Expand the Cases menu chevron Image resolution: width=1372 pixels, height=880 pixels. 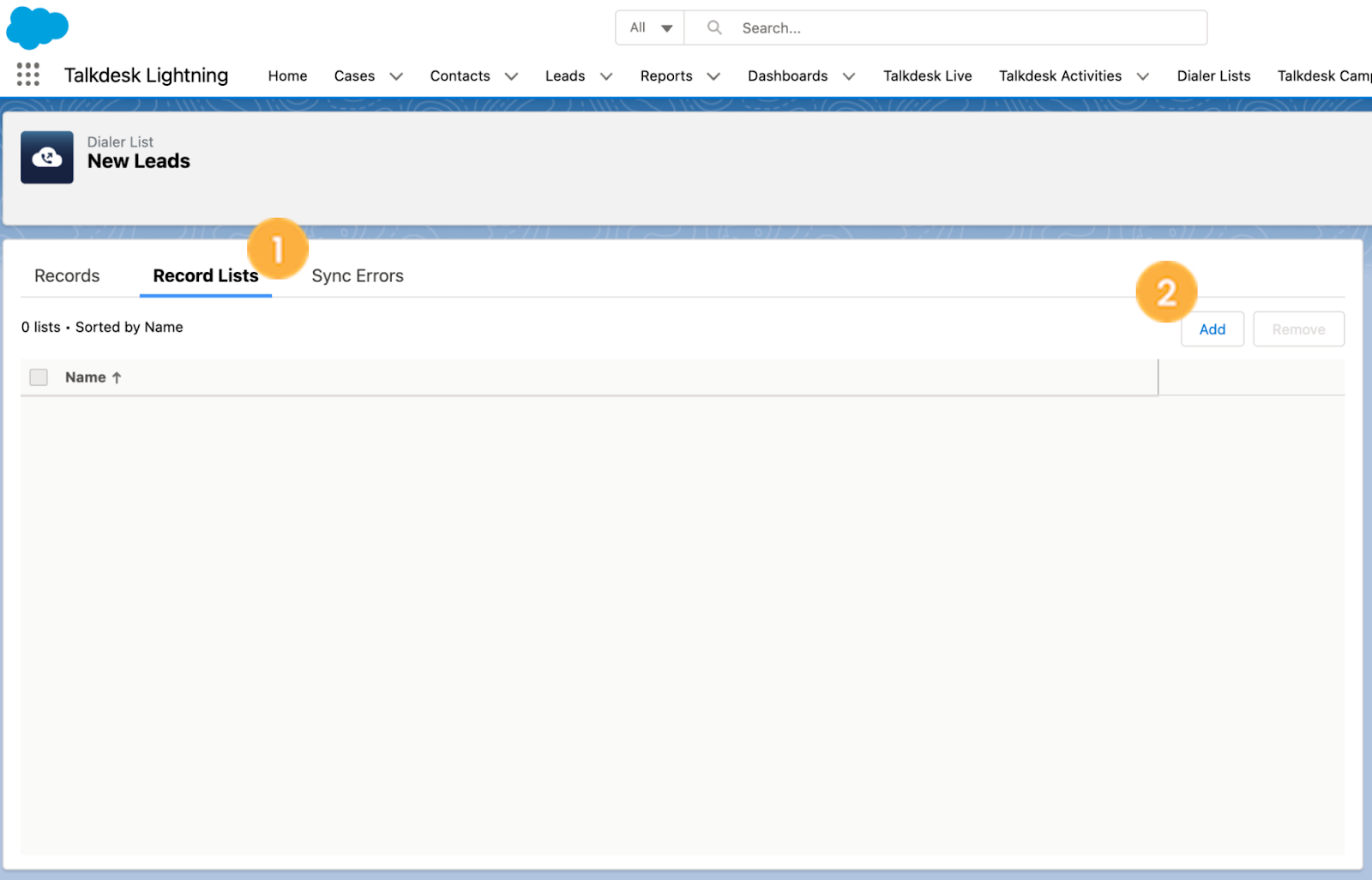click(x=396, y=76)
